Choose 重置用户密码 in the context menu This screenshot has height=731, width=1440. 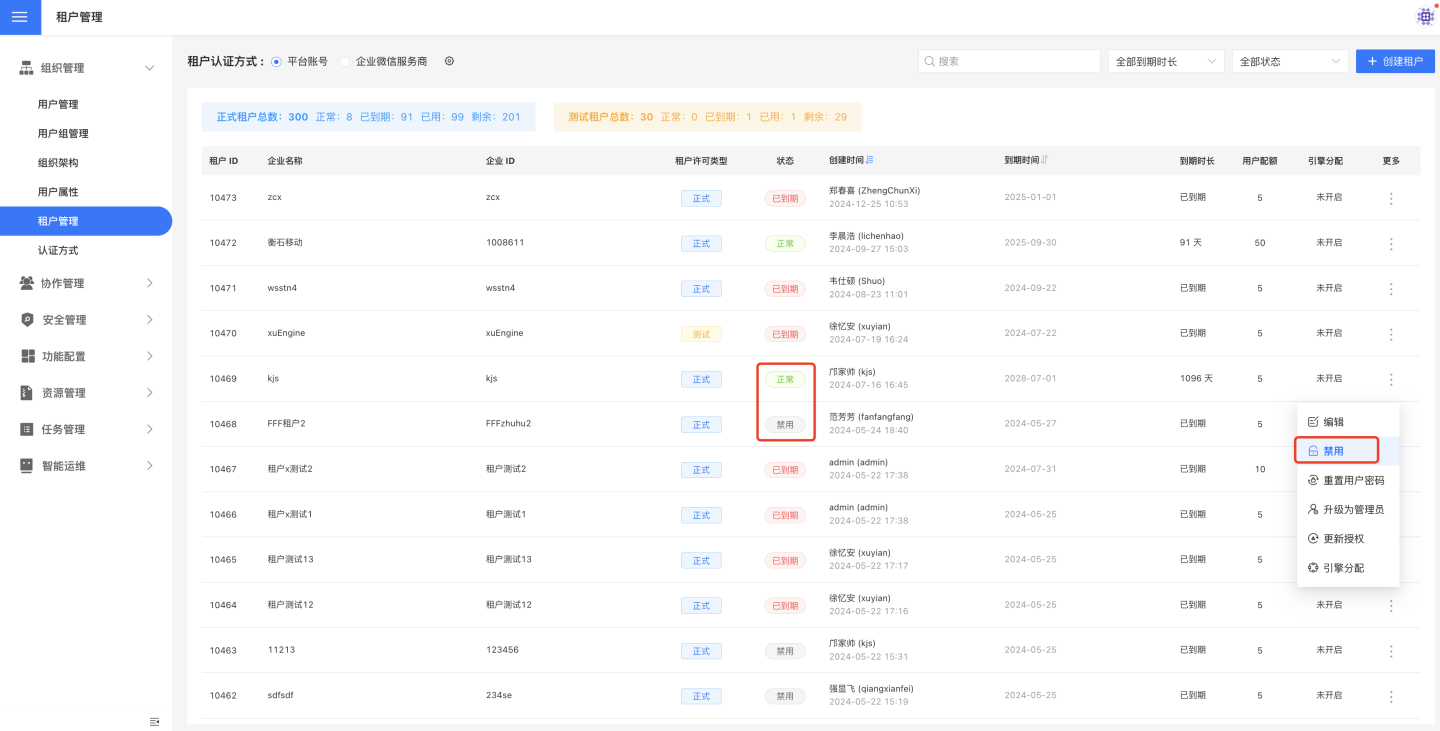coord(1353,480)
